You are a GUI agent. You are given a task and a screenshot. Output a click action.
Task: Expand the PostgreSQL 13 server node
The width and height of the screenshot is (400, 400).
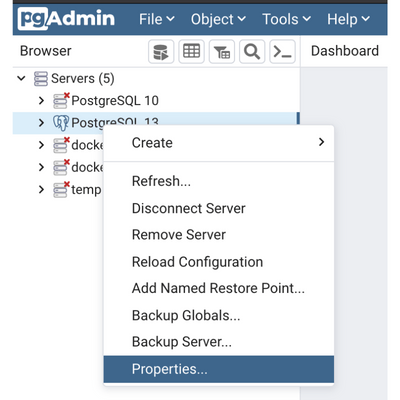pos(41,123)
